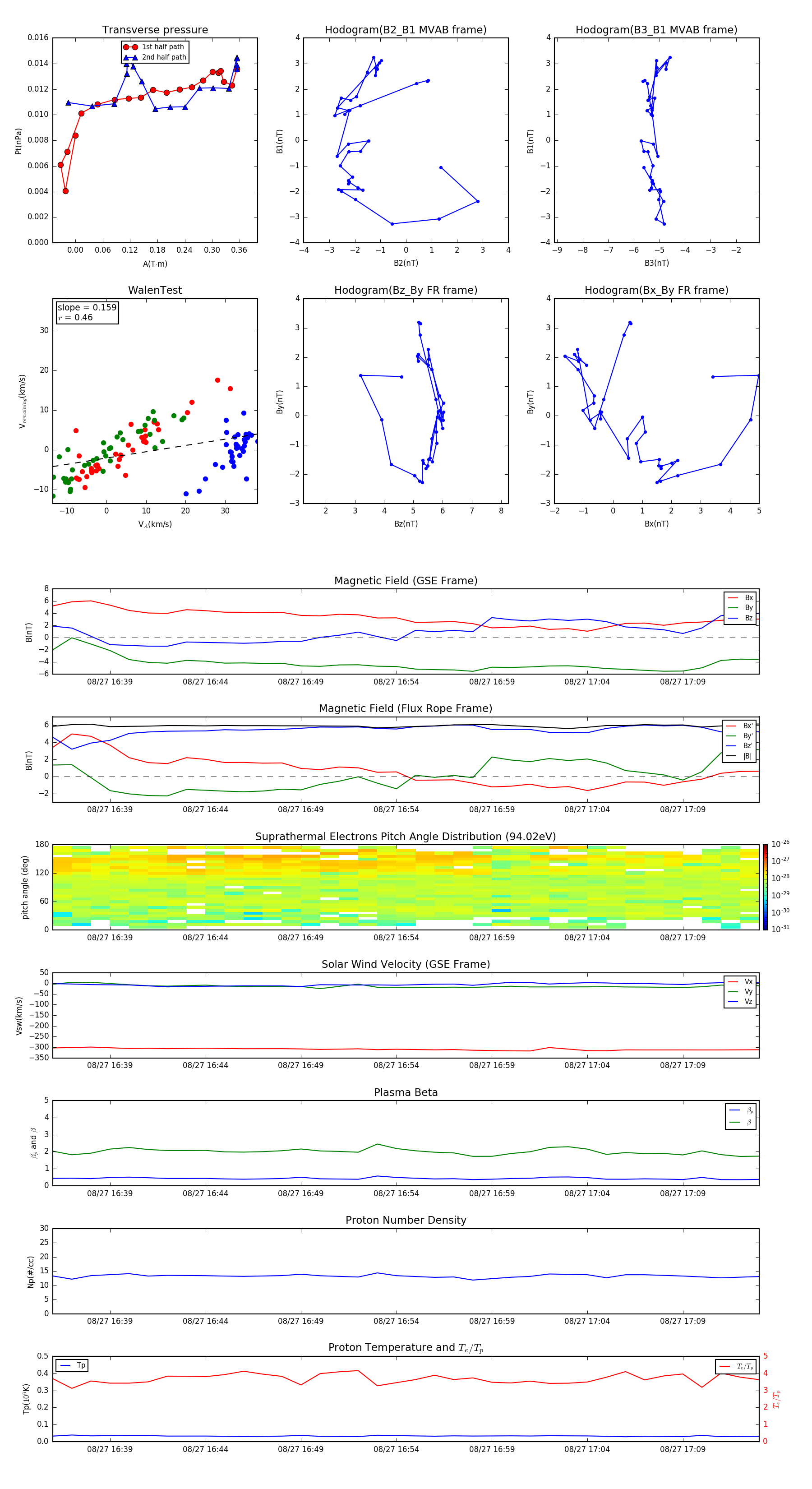The width and height of the screenshot is (812, 1489).
Task: Click "08/27 16:54" tick under Plasma Beta plot
Action: click(x=397, y=1193)
